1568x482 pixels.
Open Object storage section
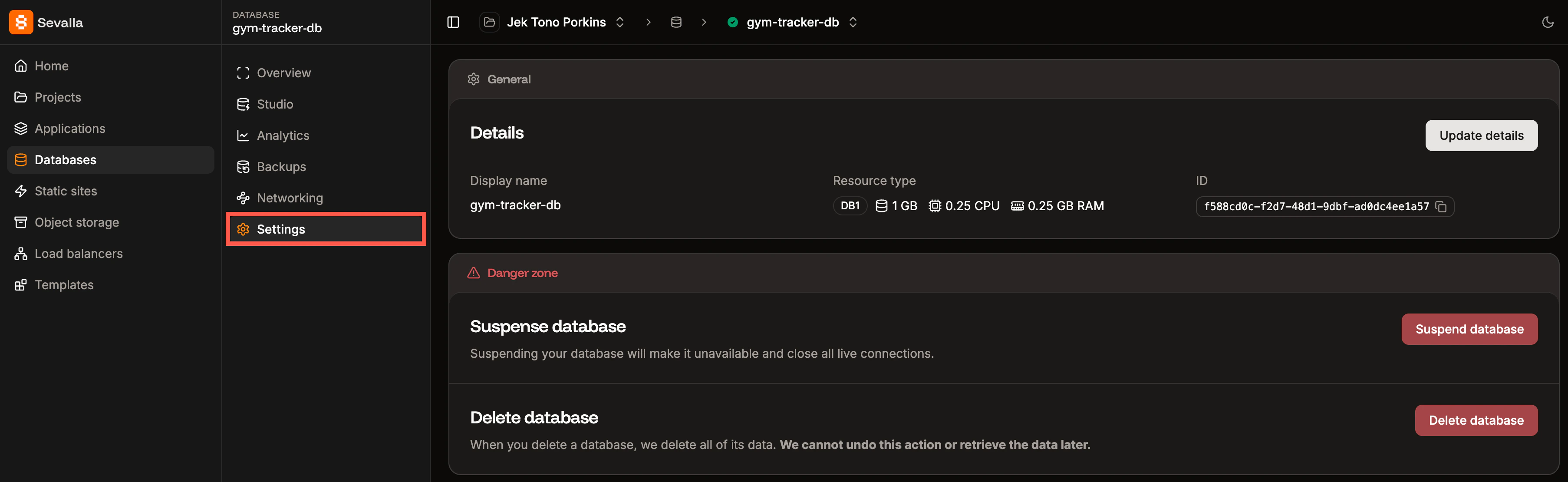110,222
